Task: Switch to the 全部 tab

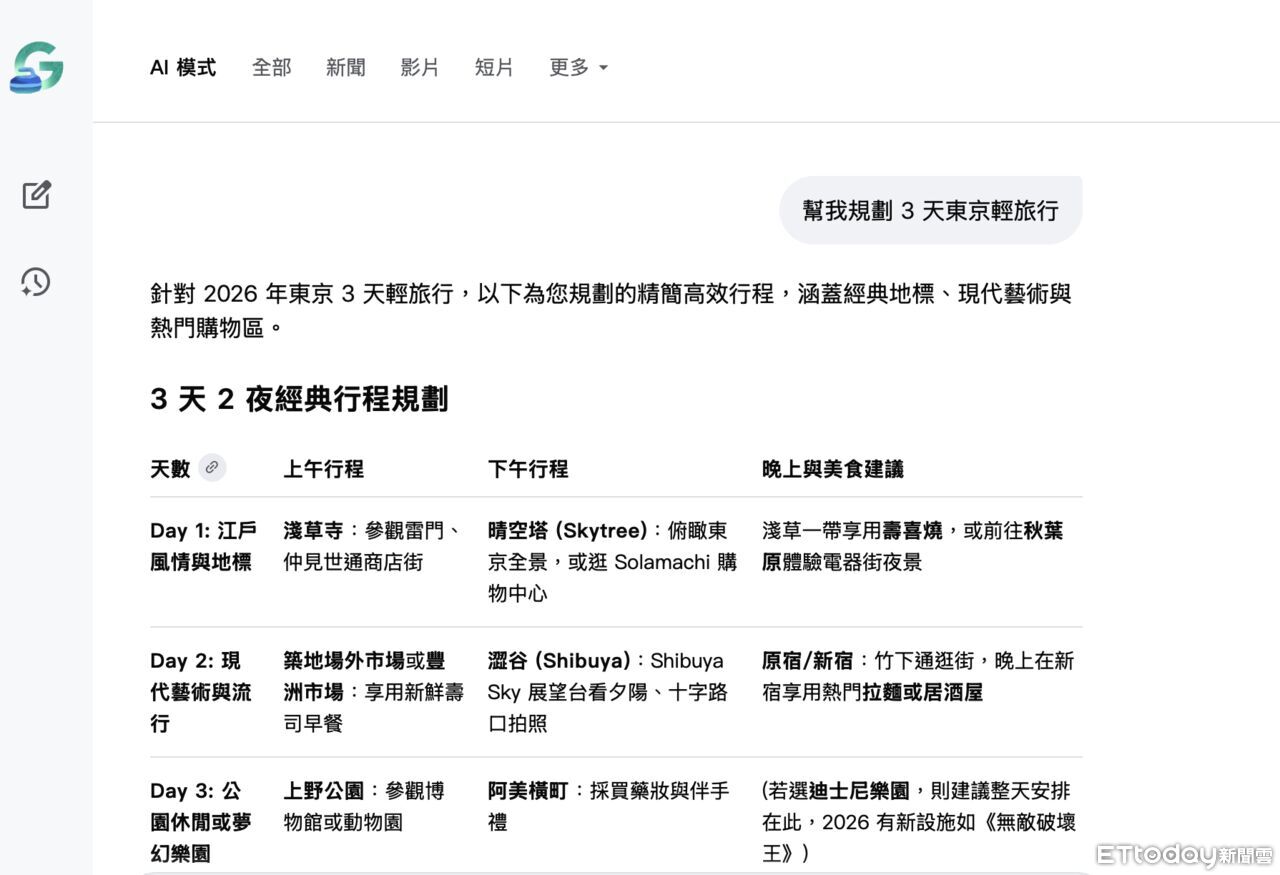Action: (x=271, y=67)
